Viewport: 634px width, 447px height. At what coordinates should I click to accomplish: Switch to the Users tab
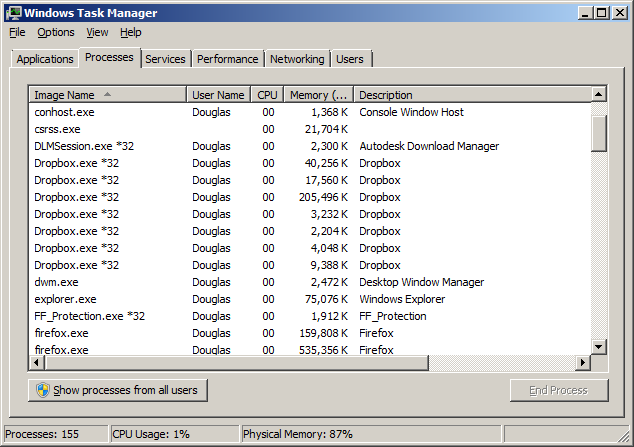tap(350, 59)
